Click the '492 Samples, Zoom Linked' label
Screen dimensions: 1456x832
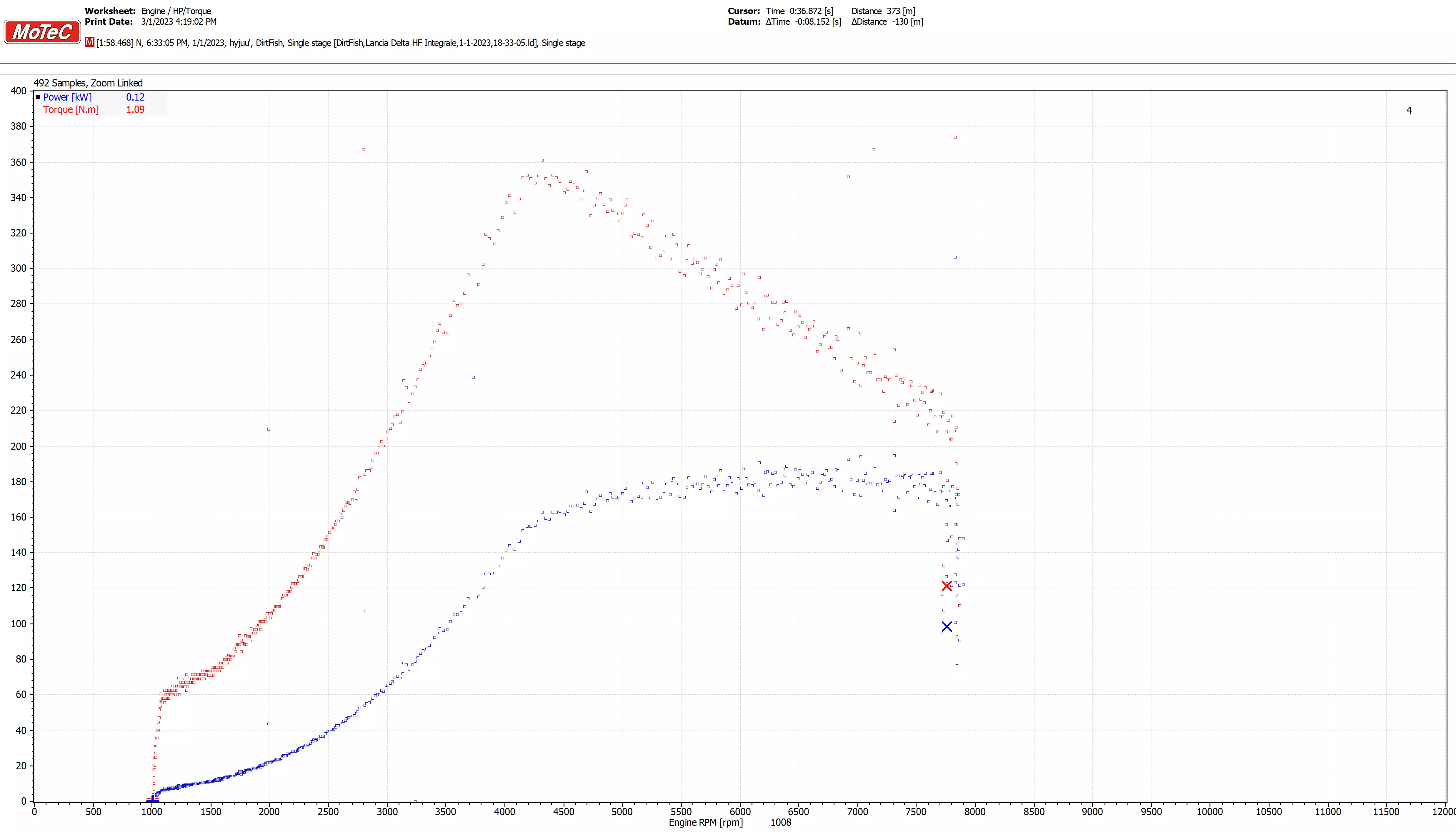click(88, 83)
